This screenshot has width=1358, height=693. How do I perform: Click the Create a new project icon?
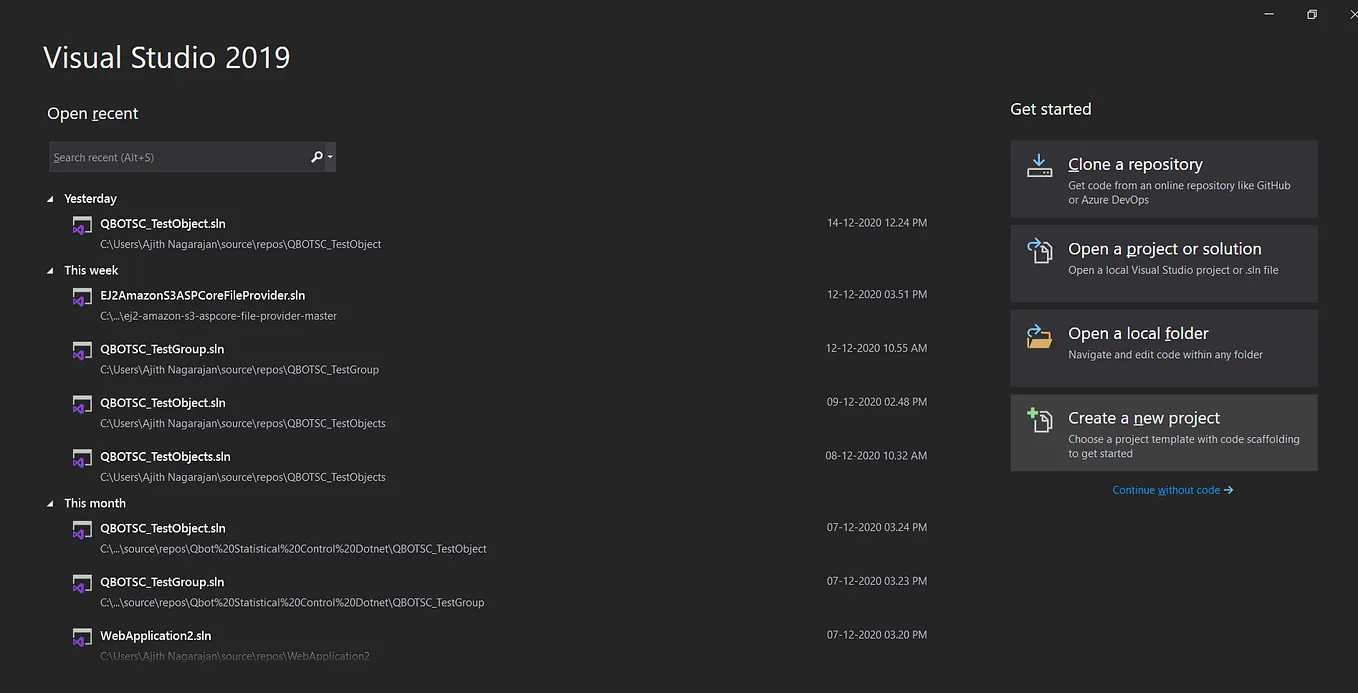1039,419
